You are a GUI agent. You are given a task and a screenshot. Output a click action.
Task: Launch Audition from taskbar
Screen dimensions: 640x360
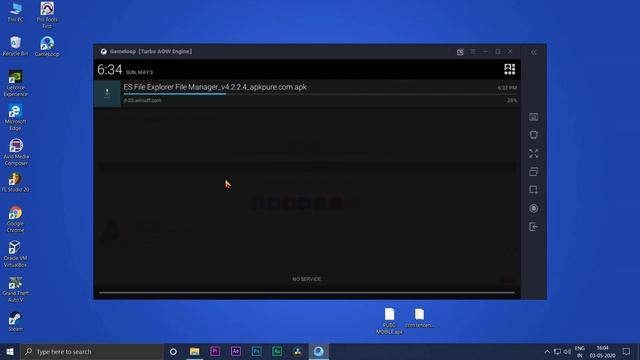click(x=277, y=351)
